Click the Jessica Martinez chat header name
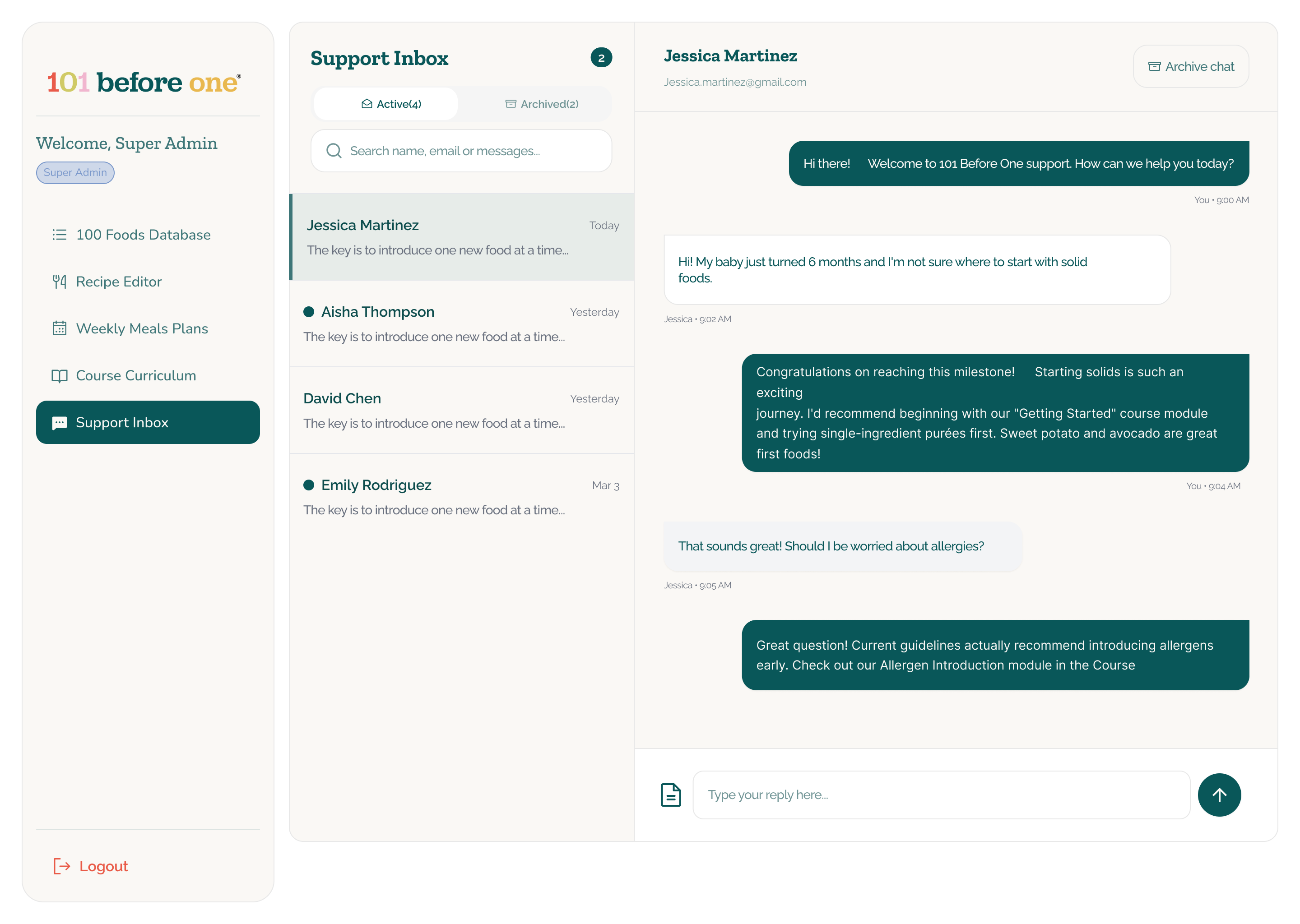 730,56
